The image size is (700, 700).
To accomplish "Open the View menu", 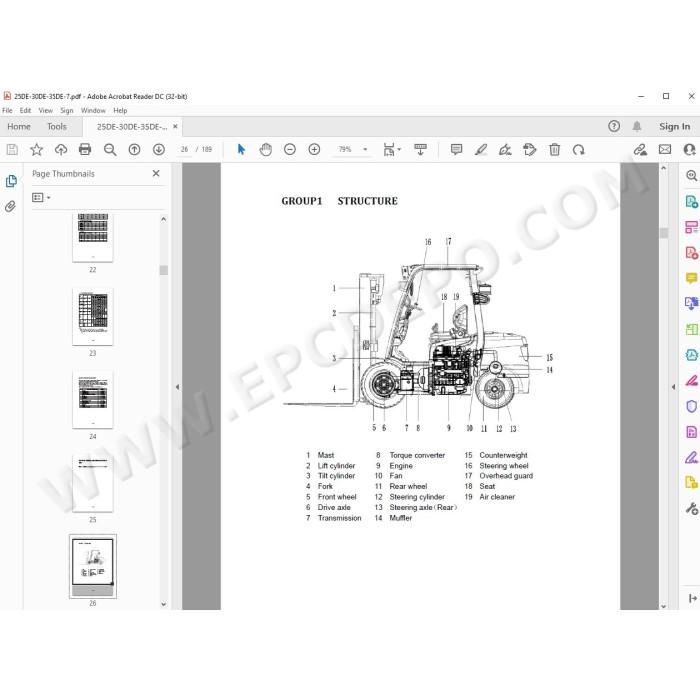I will click(46, 110).
